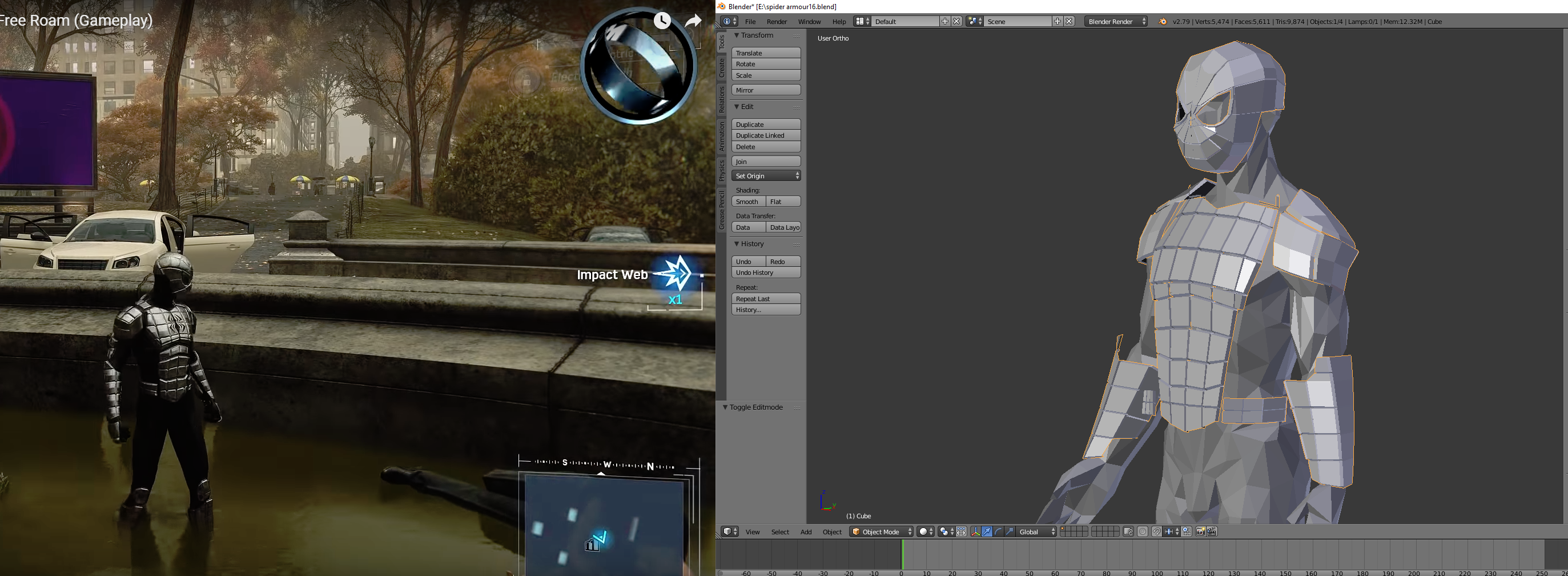Collapse the Toggle Editmode operator panel
Screen dimensions: 1568x576
pyautogui.click(x=726, y=407)
